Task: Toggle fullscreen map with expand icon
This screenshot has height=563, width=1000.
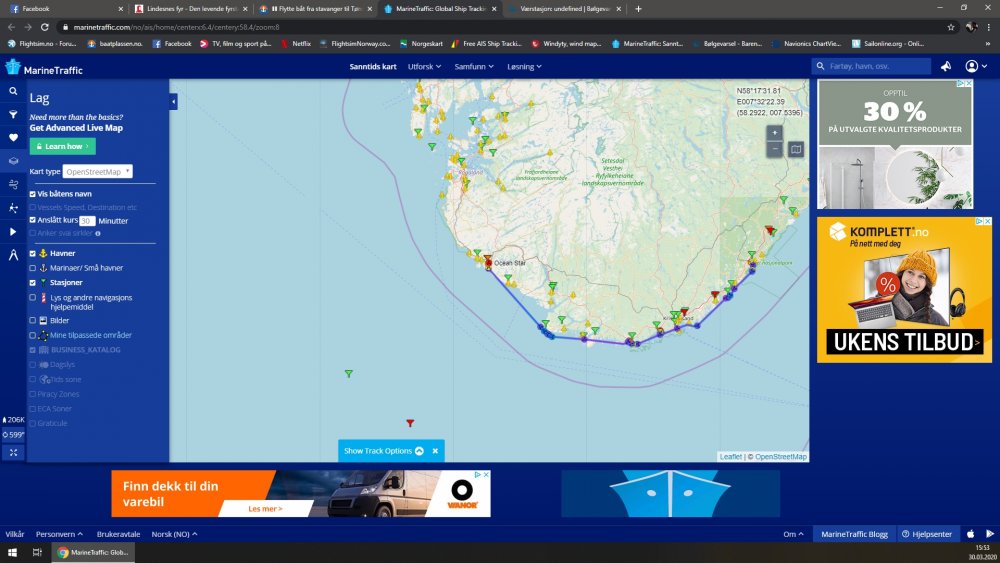Action: pos(13,452)
